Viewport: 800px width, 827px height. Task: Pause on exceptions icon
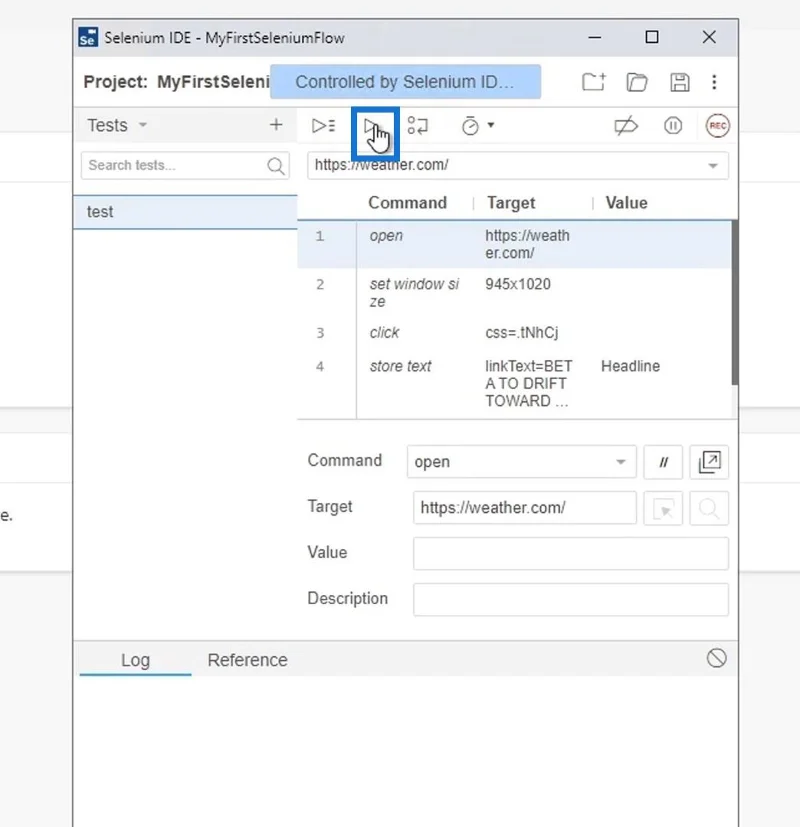(673, 126)
